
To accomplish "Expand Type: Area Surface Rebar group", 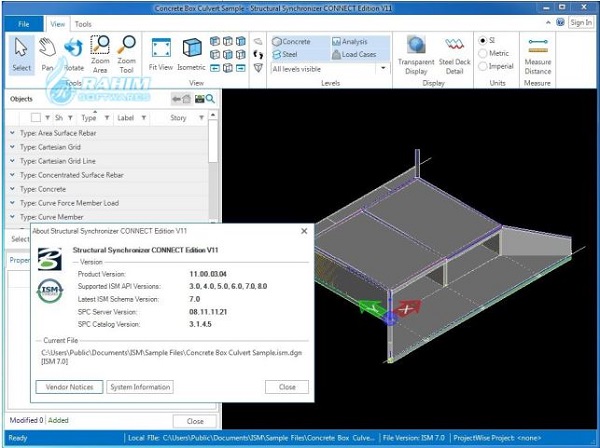I will tap(12, 133).
